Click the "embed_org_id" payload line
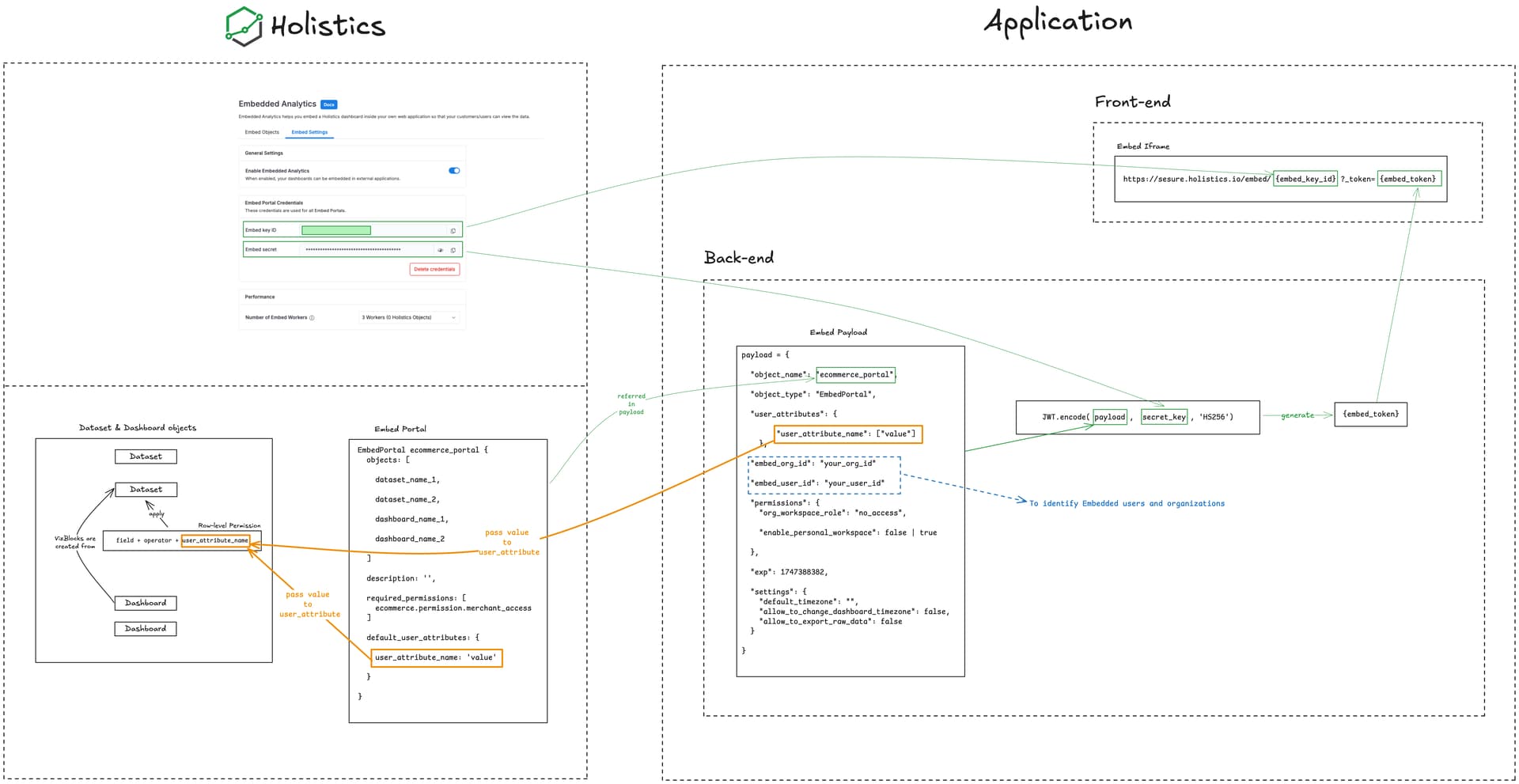 pos(813,464)
